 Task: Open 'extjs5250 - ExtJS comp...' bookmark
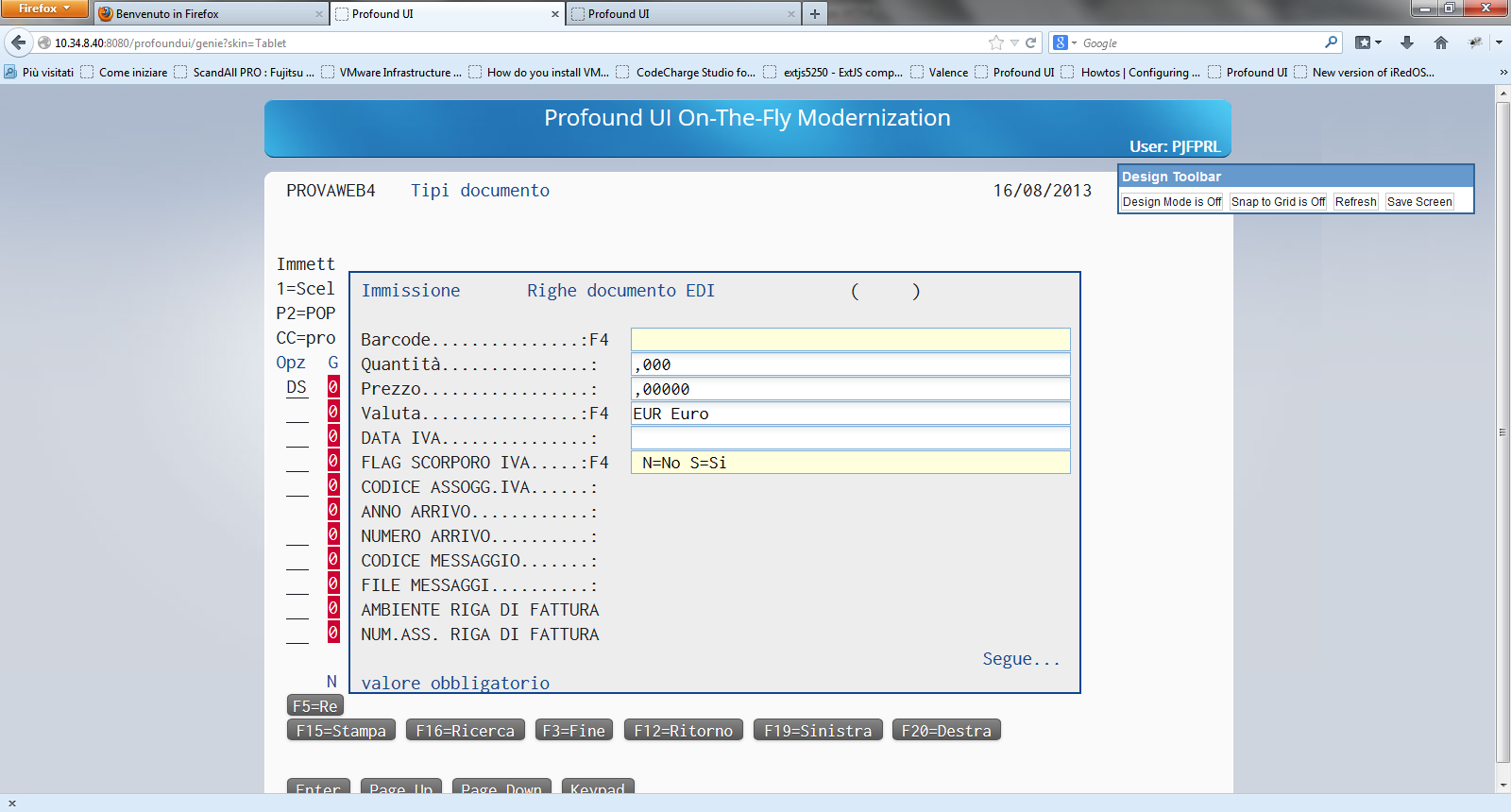coord(833,73)
